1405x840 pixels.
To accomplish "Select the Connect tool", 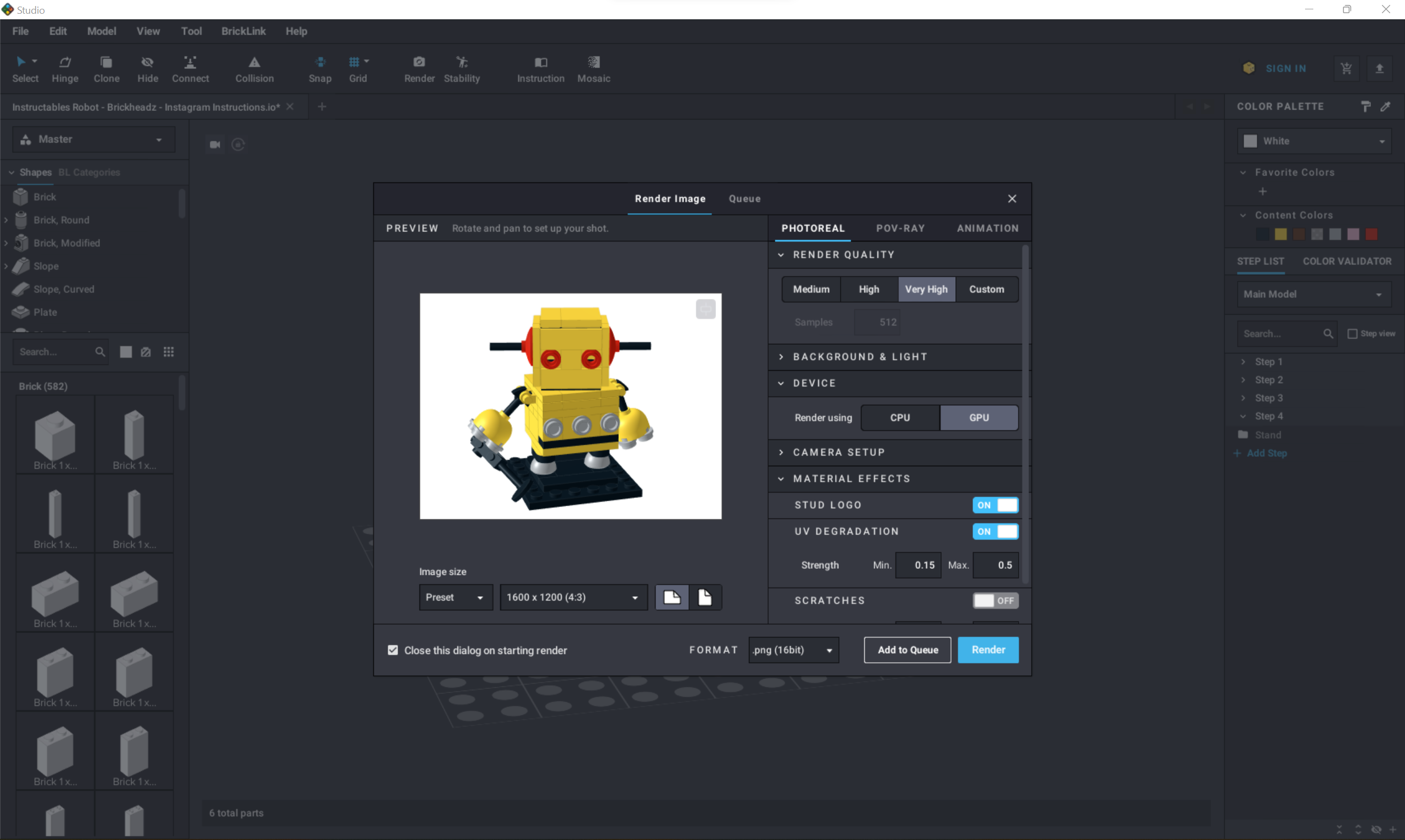I will 190,68.
